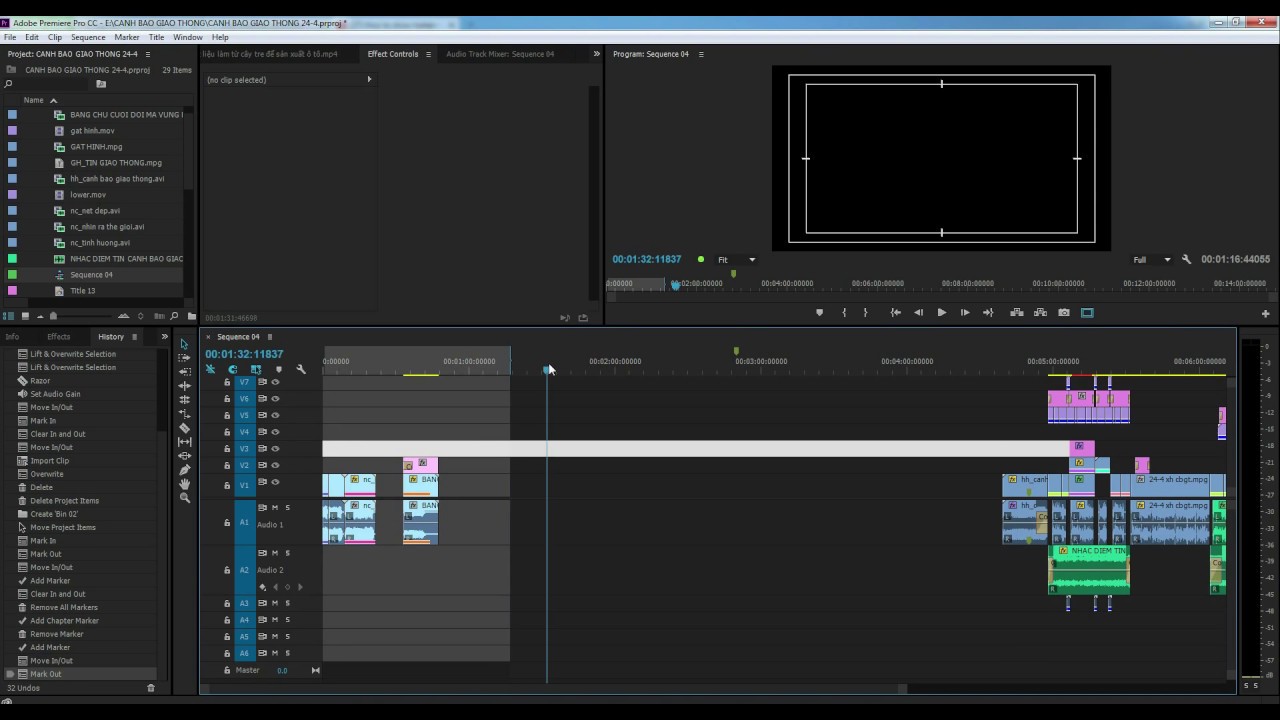Screen dimensions: 1280x720
Task: Select the Set Audio Gain history state
Action: (55, 394)
